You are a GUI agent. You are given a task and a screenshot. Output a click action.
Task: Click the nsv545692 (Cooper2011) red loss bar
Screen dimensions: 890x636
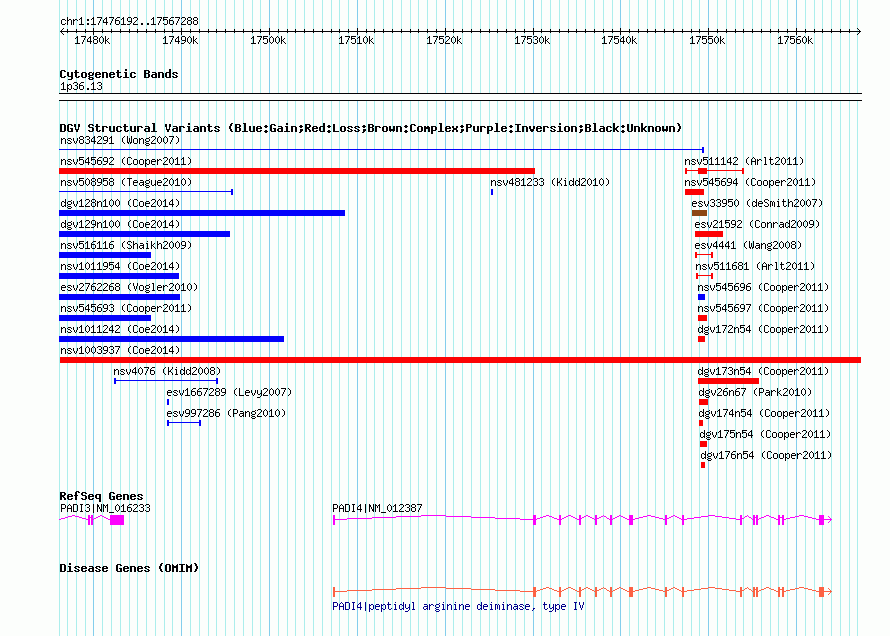coord(297,171)
